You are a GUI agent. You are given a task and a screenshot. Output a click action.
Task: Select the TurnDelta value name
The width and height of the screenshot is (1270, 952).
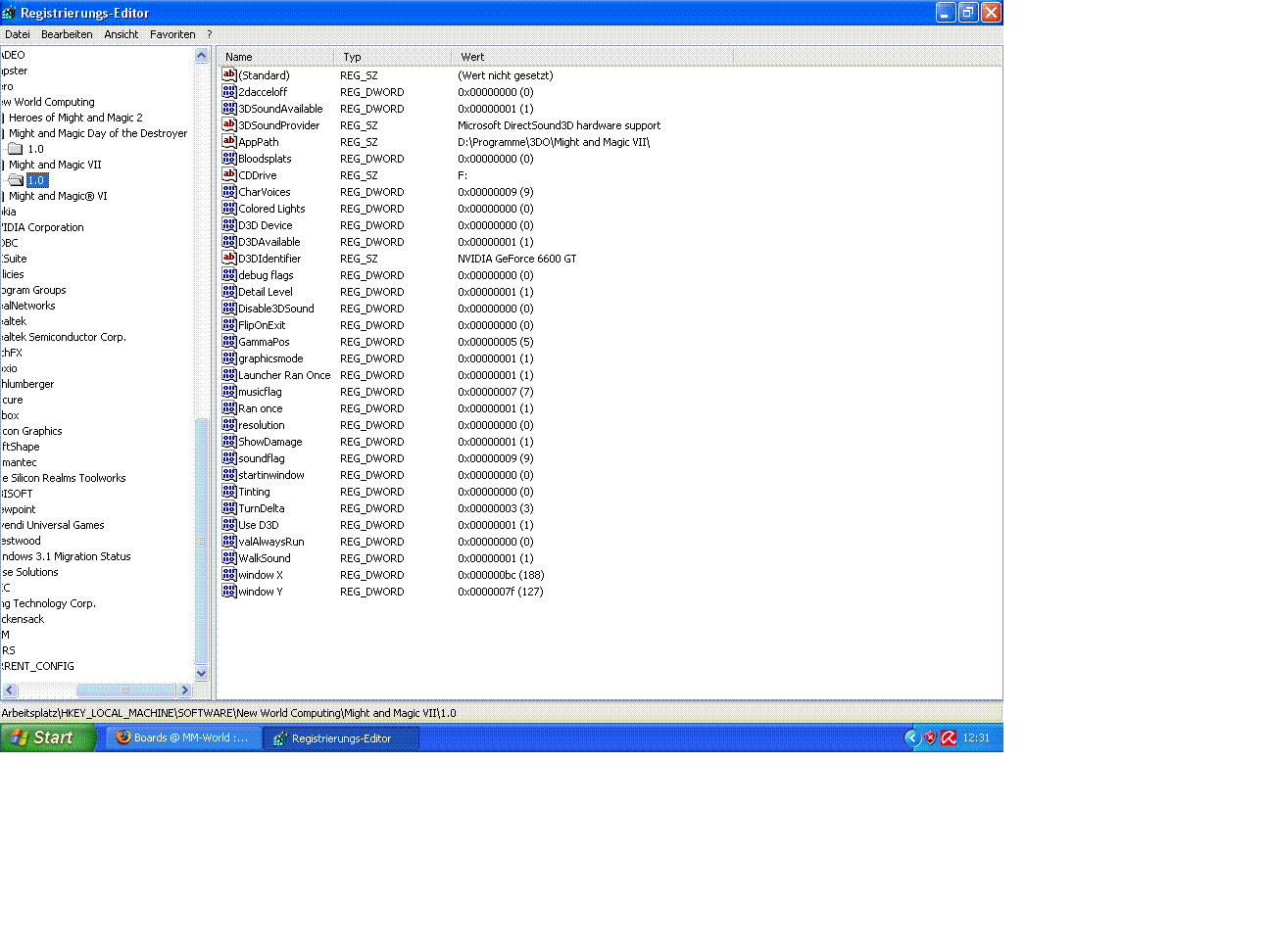click(x=262, y=508)
